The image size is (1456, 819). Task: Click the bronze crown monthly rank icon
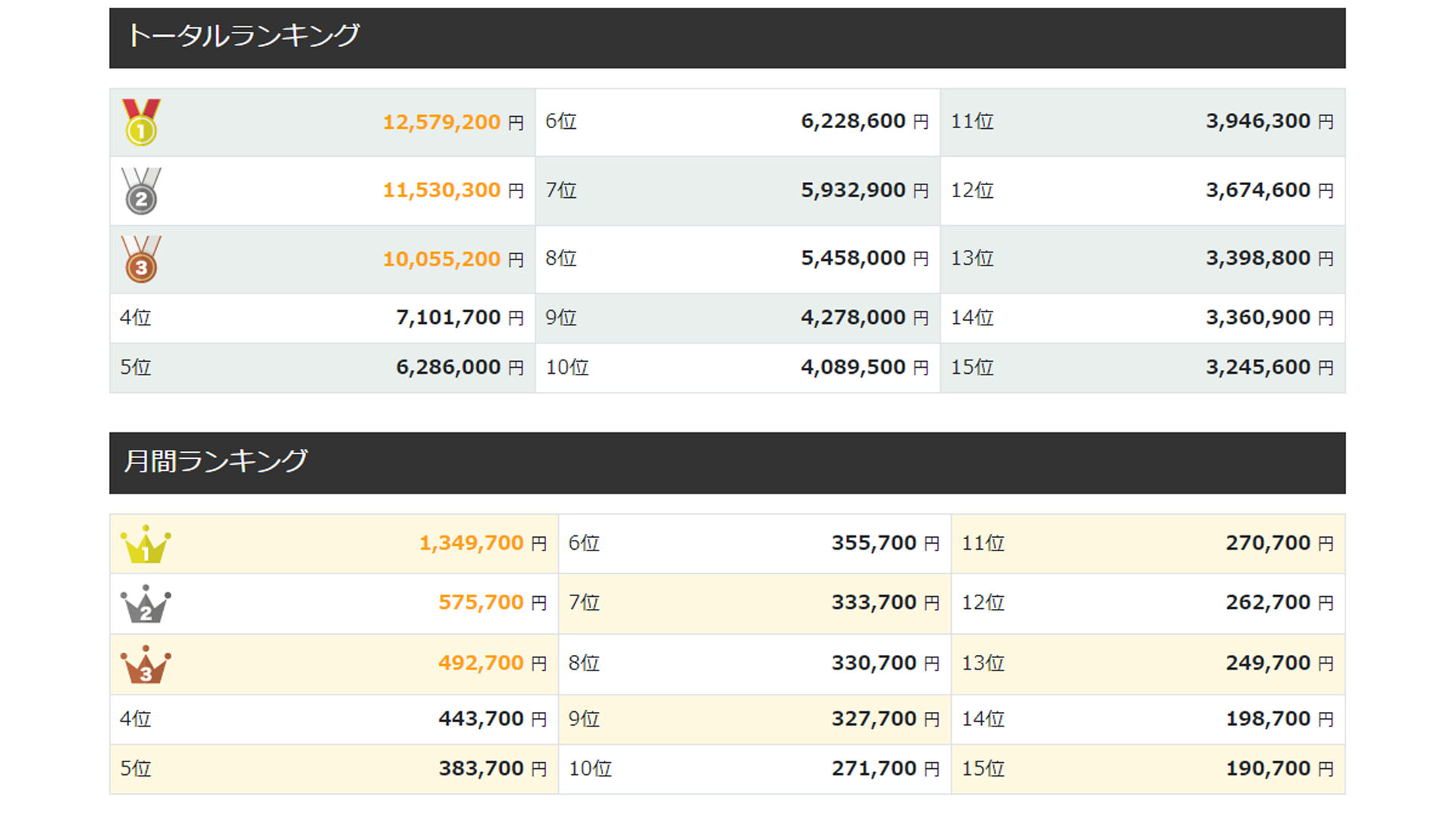pyautogui.click(x=146, y=665)
